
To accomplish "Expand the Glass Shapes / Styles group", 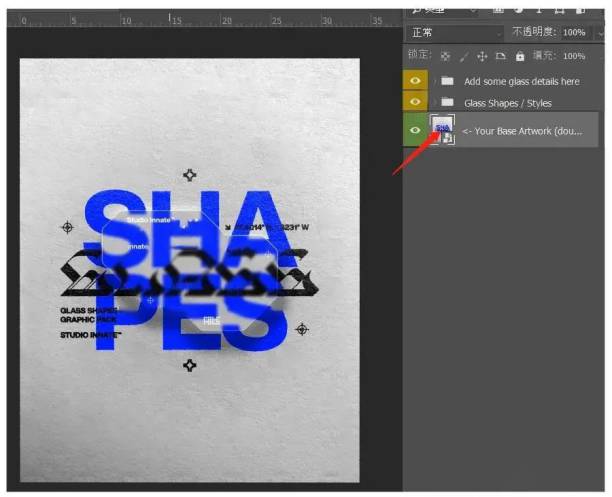I will click(x=434, y=103).
